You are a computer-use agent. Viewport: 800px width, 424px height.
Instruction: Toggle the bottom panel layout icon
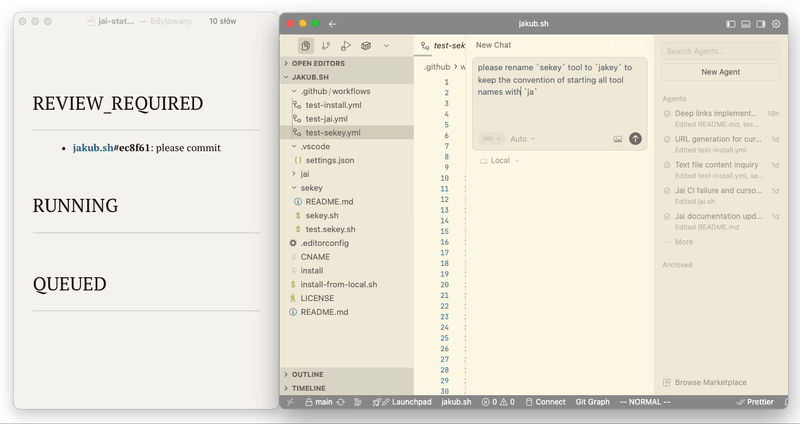coord(746,23)
